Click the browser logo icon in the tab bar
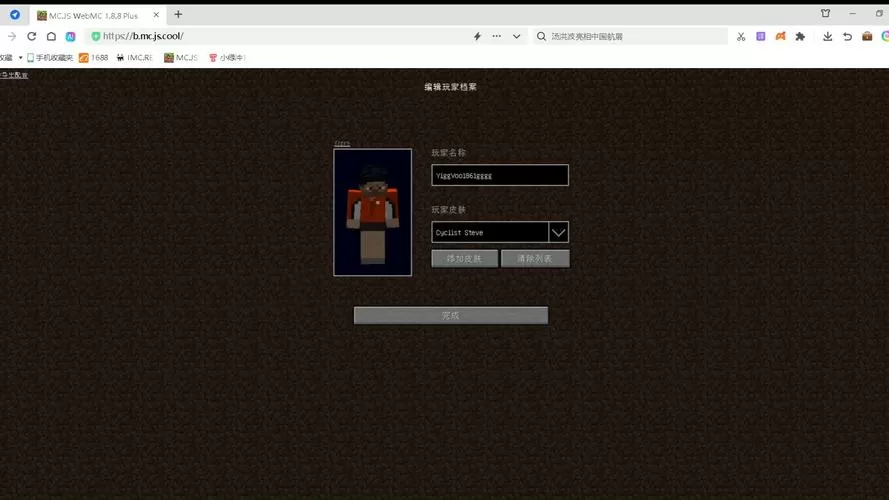This screenshot has width=889, height=500. click(x=15, y=15)
